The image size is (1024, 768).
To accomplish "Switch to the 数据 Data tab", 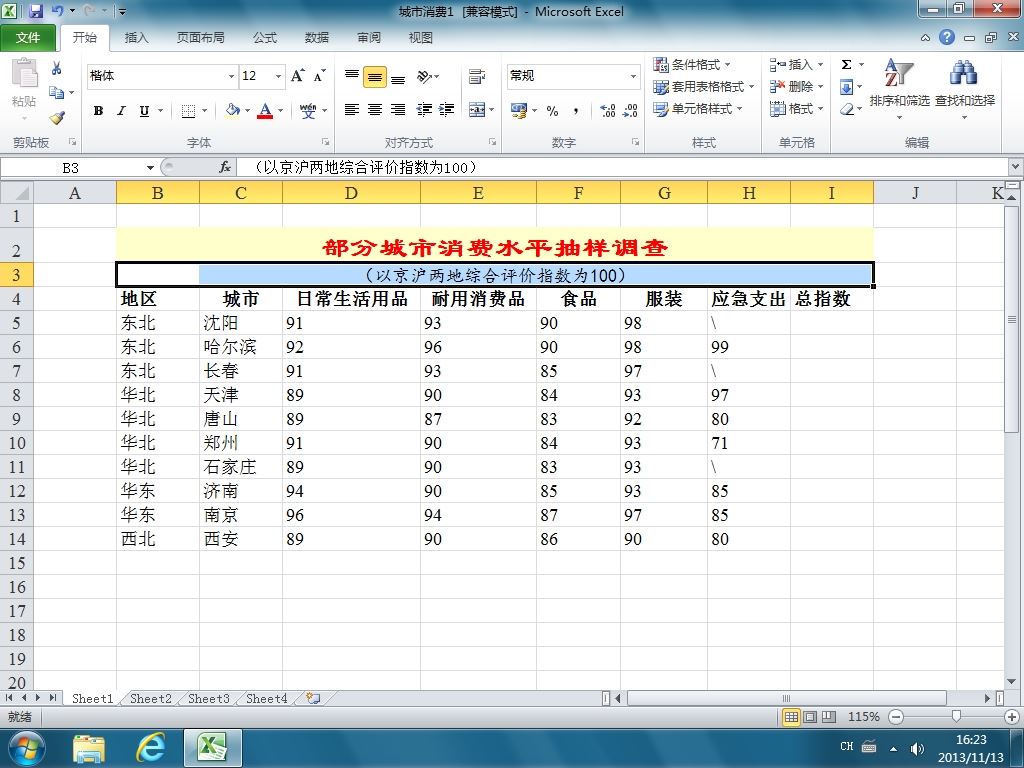I will coord(317,37).
